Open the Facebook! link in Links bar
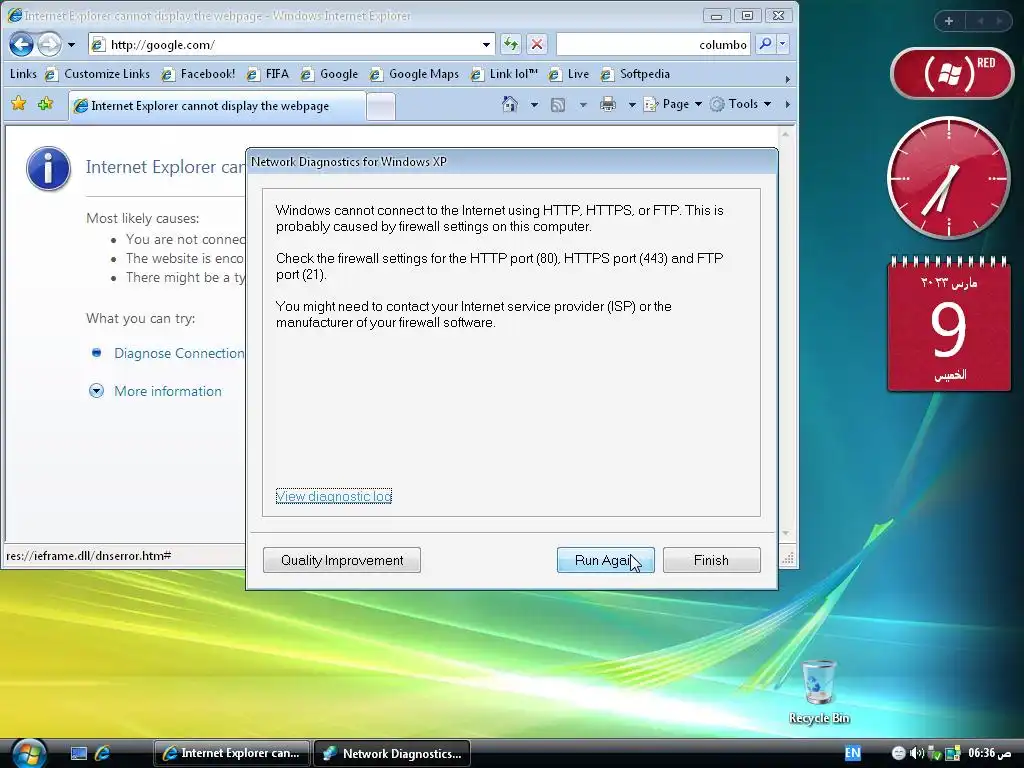The width and height of the screenshot is (1024, 768). pos(199,74)
